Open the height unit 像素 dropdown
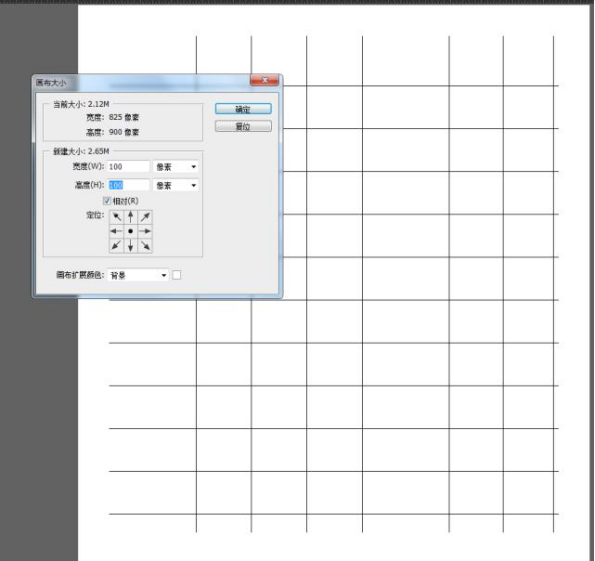The height and width of the screenshot is (561, 595). [176, 185]
